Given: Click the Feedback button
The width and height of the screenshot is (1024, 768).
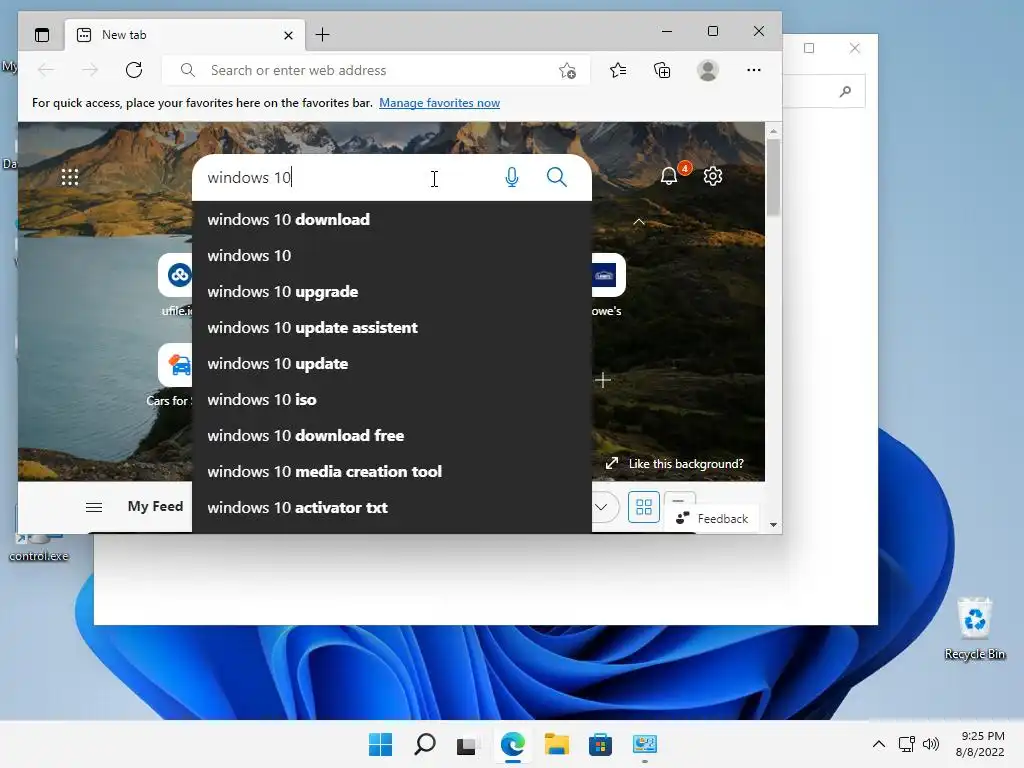Looking at the screenshot, I should click(714, 519).
